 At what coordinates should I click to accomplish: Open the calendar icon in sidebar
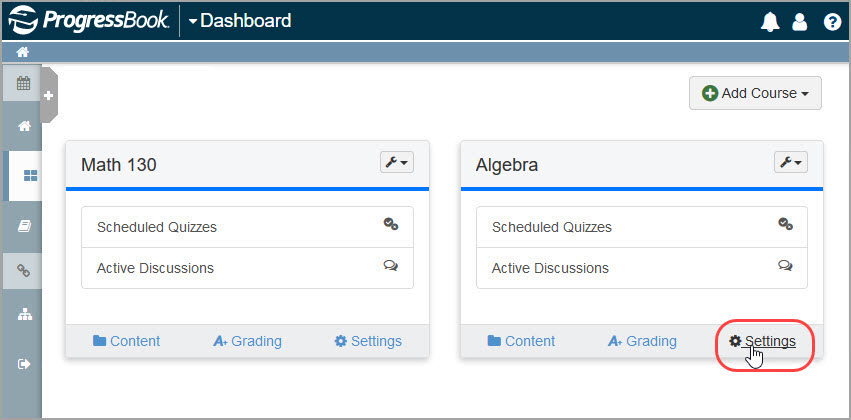click(x=23, y=84)
